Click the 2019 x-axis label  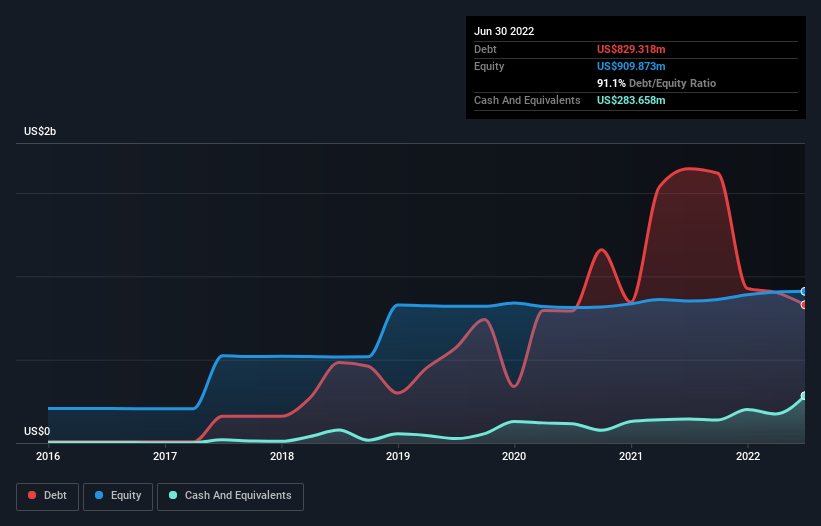point(398,456)
